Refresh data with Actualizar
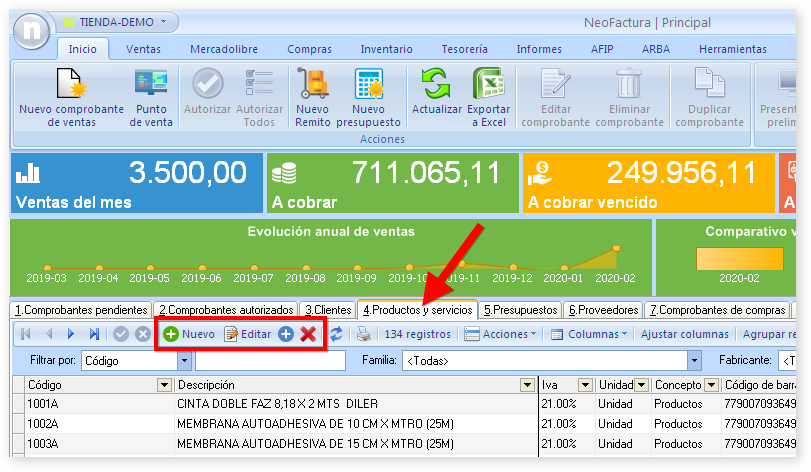Viewport: 811px width, 472px height. point(436,84)
